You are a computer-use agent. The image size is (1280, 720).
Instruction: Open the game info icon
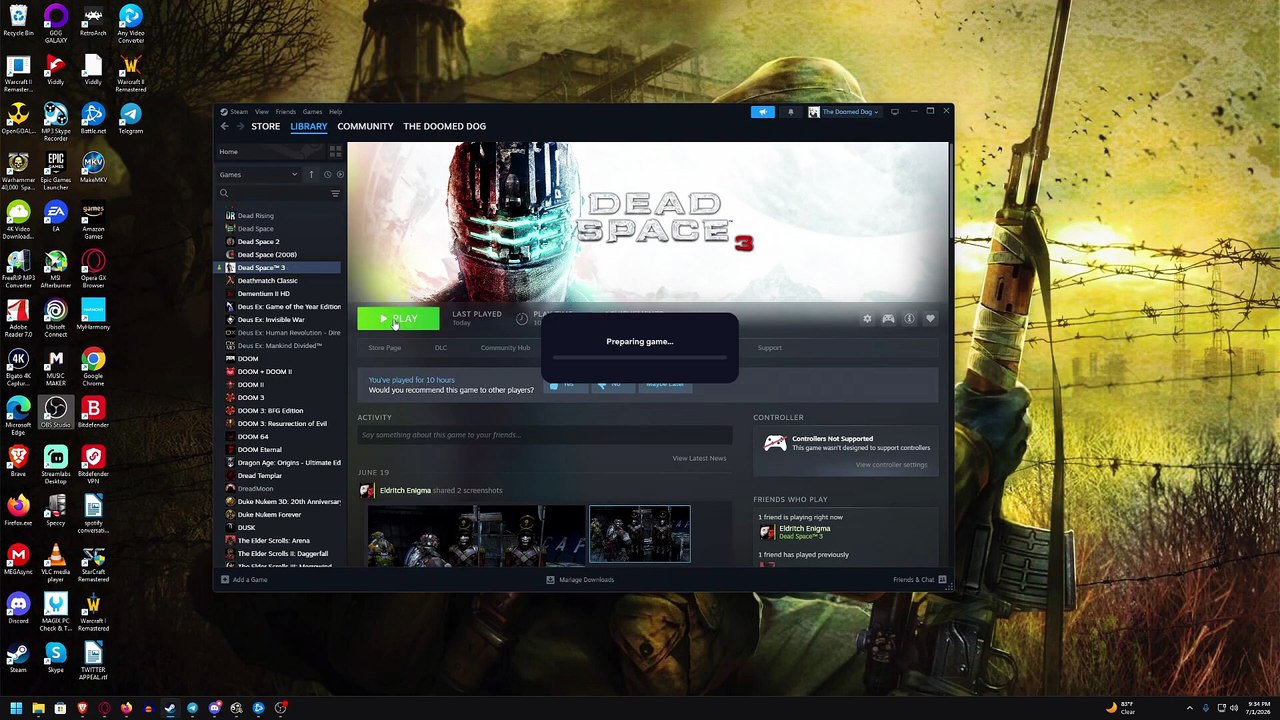coord(909,319)
